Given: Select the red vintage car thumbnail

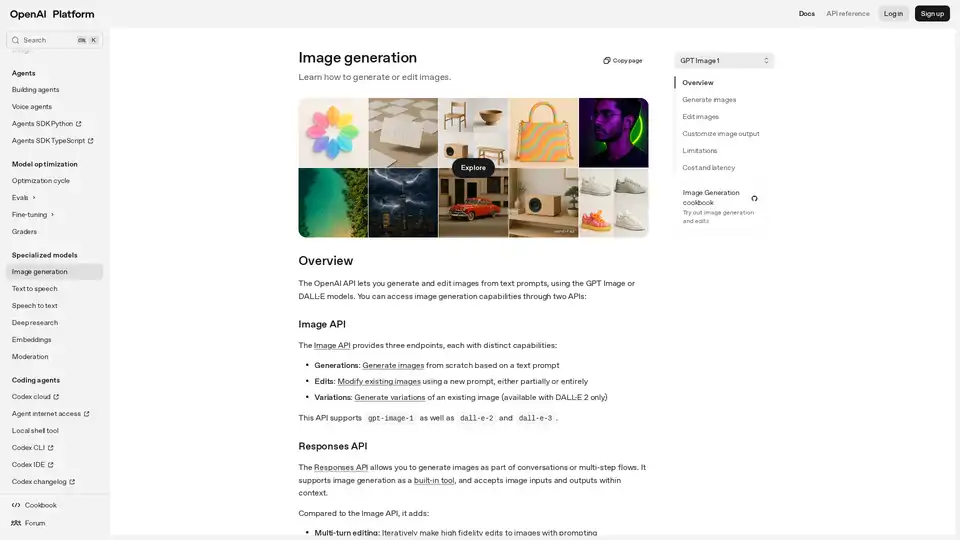Looking at the screenshot, I should 473,203.
